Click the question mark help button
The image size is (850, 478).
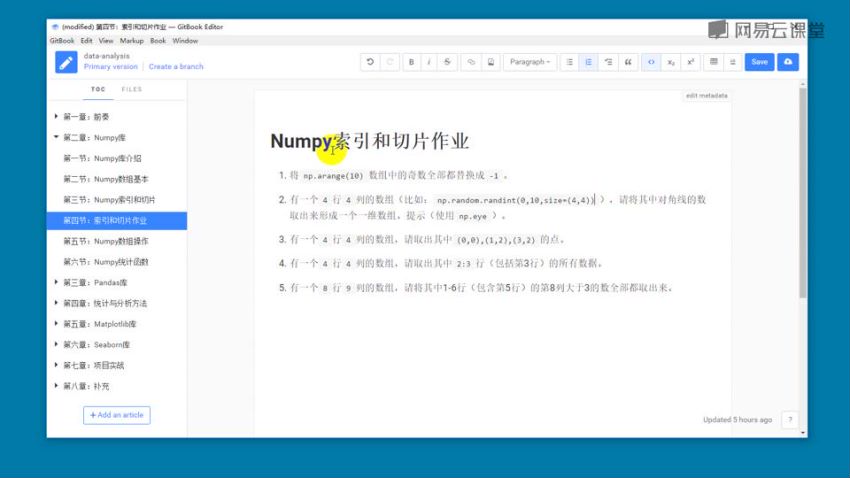tap(790, 419)
